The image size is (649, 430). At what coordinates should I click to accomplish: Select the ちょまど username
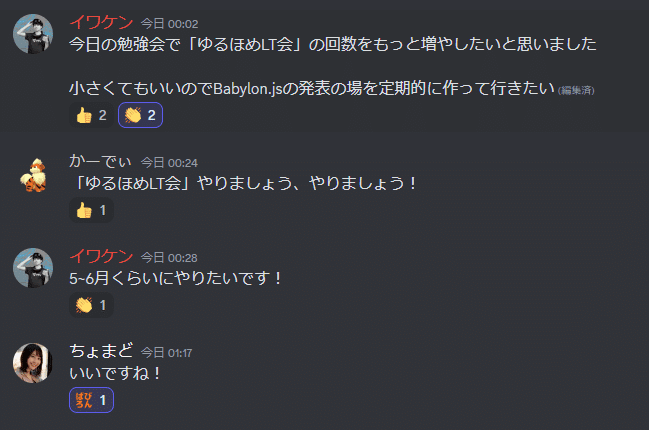(x=101, y=351)
